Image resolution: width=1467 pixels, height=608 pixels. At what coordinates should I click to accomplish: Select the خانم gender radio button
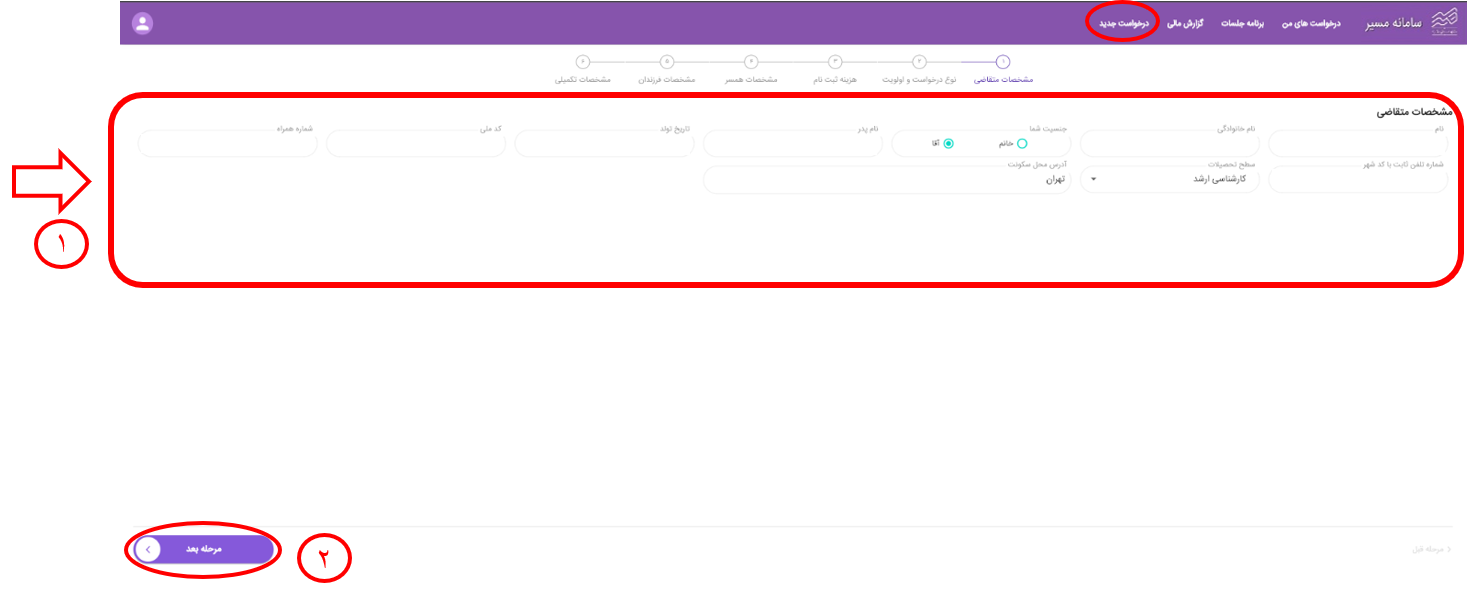click(1021, 143)
